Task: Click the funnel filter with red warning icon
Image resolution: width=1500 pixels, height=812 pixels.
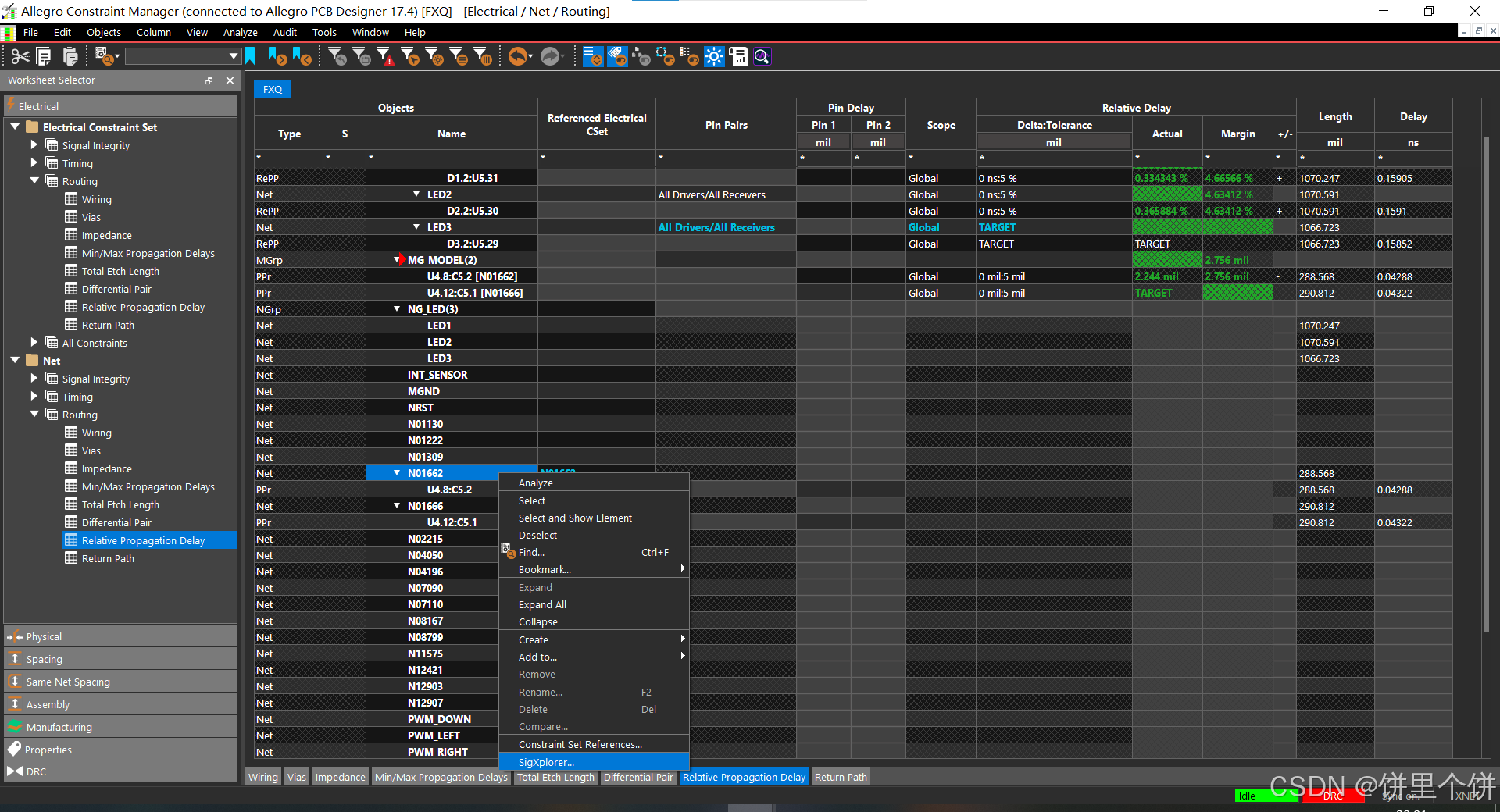Action: 386,56
